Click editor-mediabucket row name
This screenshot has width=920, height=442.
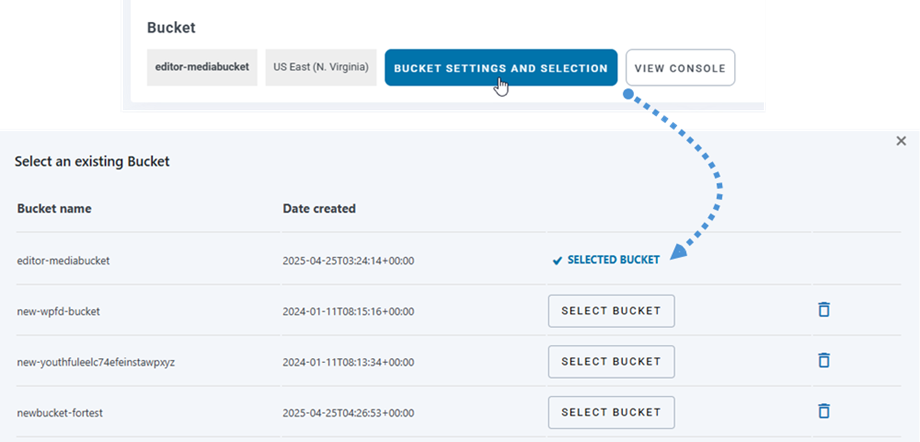point(64,260)
